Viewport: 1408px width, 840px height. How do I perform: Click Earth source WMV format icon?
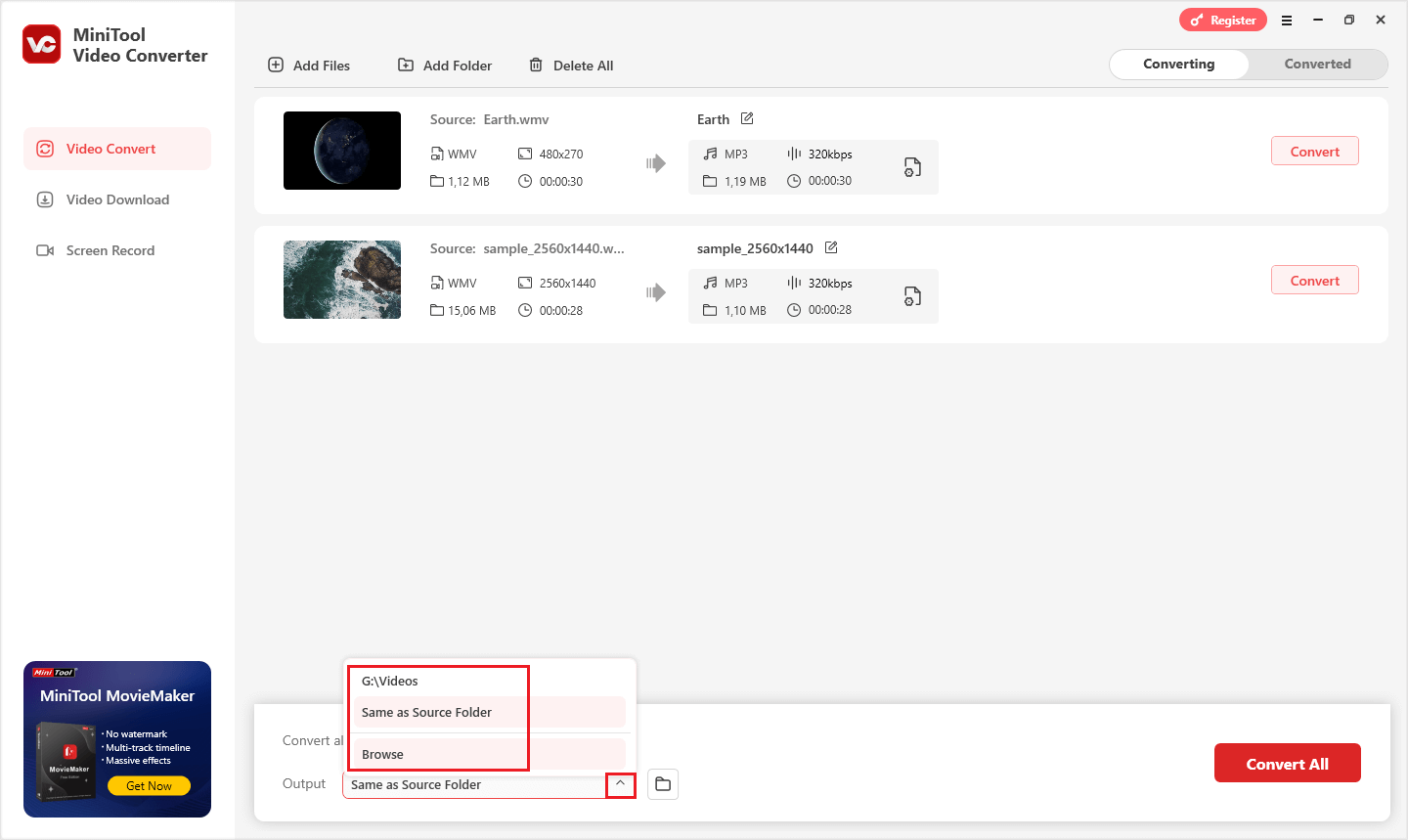pos(437,154)
